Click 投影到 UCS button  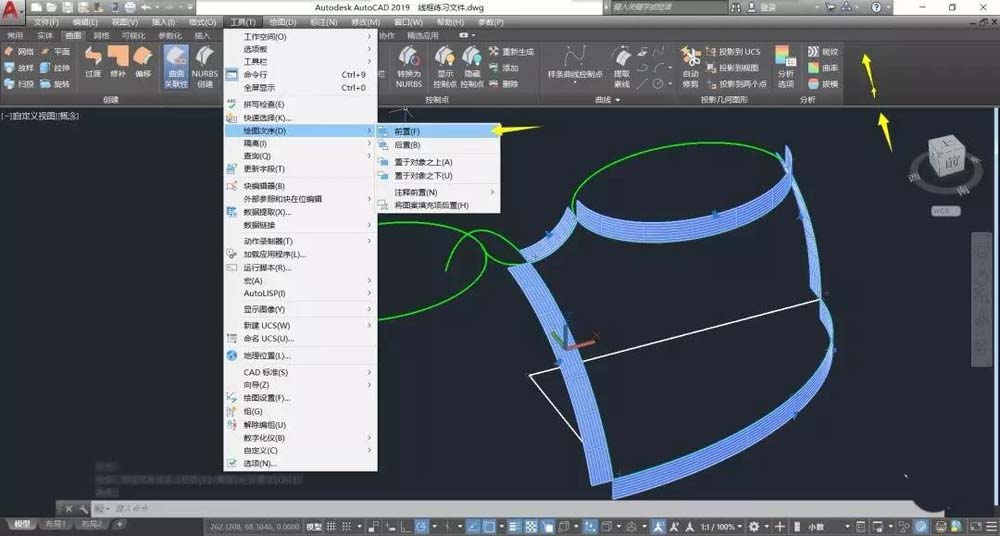coord(733,52)
